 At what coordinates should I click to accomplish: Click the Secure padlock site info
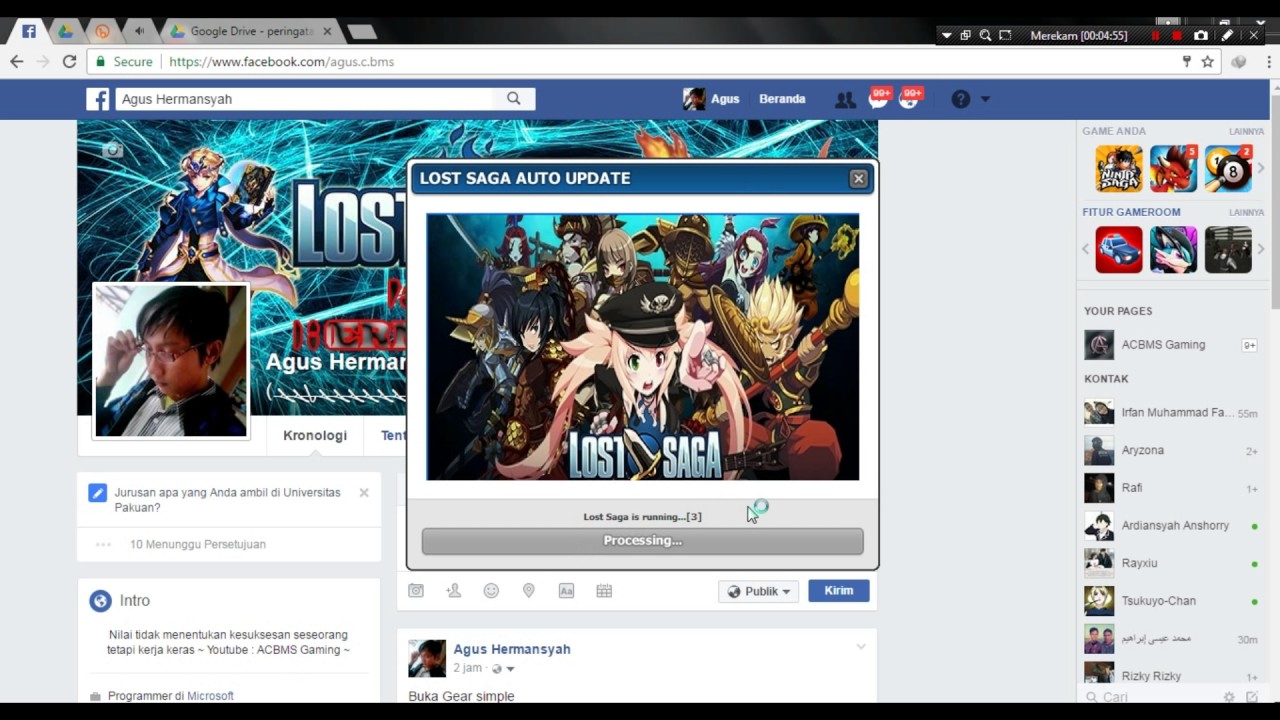coord(124,61)
